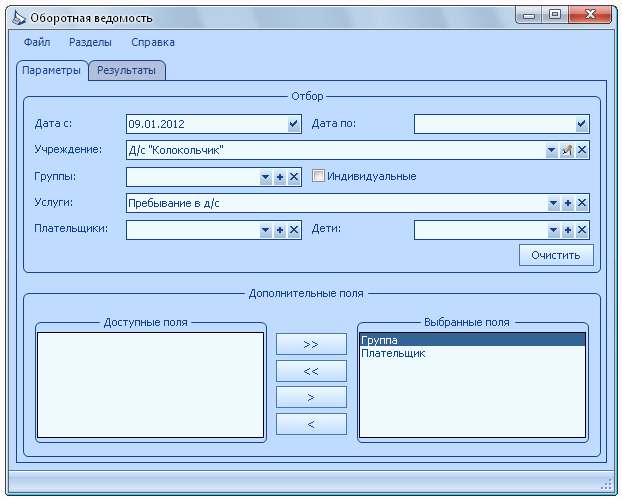Clear the Плательщики field with X icon
622x499 pixels.
coord(294,230)
